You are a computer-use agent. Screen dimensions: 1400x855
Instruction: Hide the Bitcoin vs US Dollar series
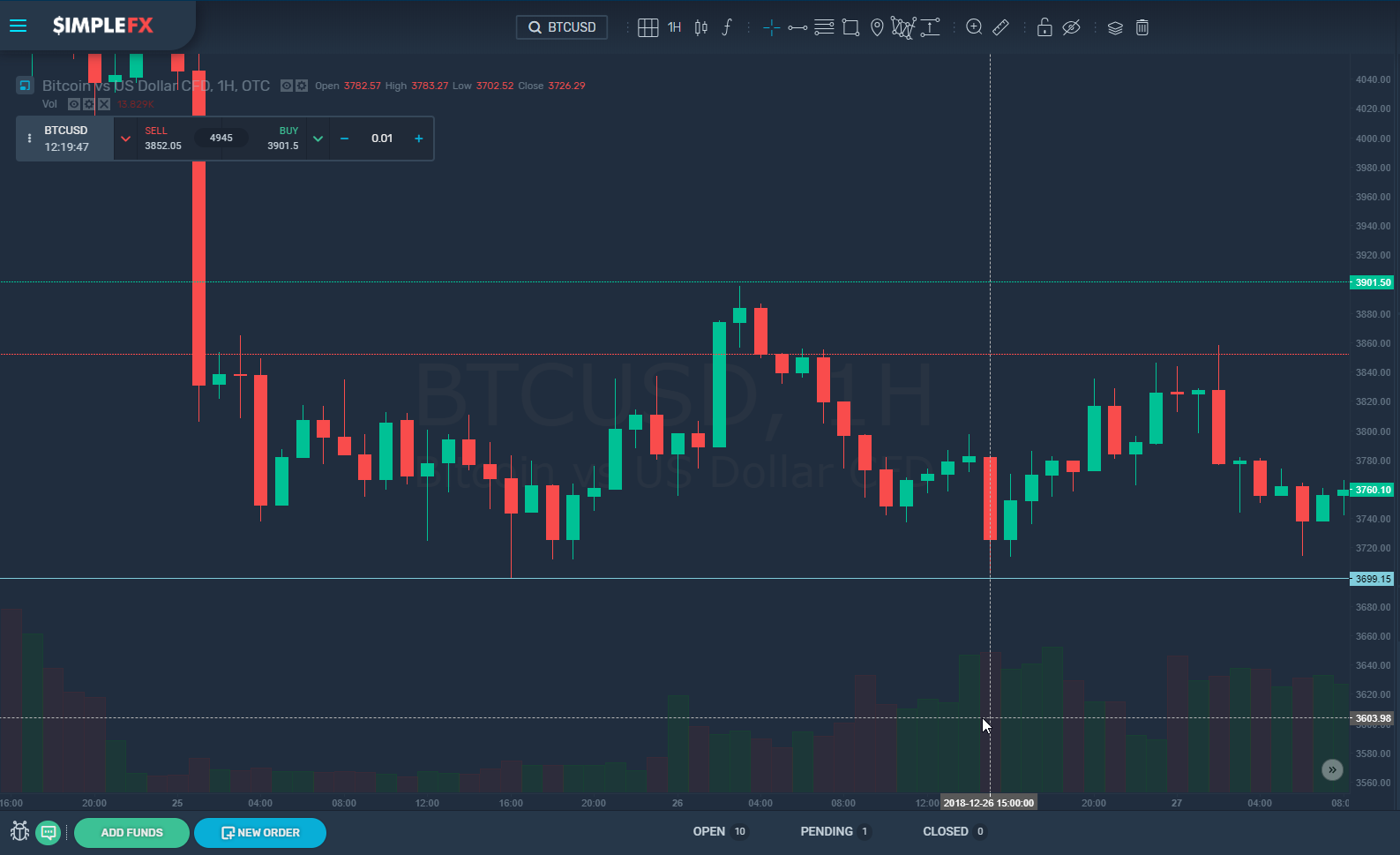287,86
